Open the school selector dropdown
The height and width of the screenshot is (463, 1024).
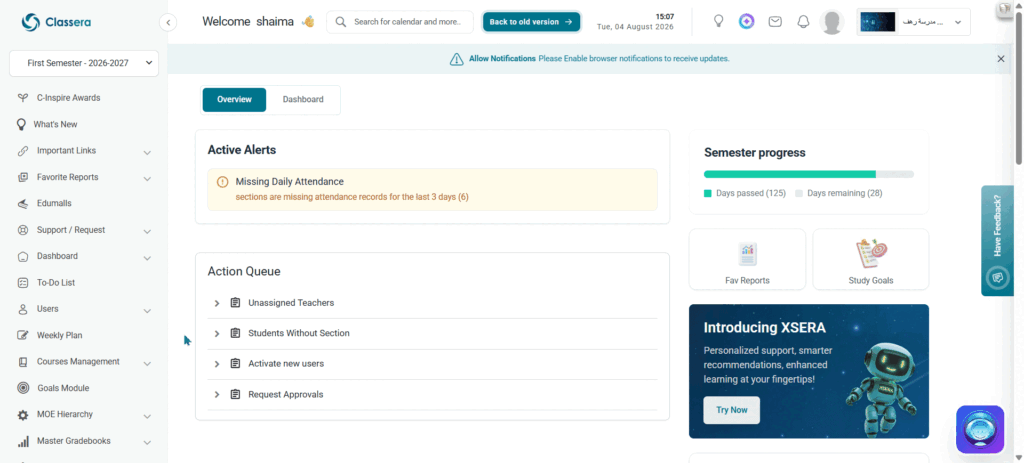point(913,22)
